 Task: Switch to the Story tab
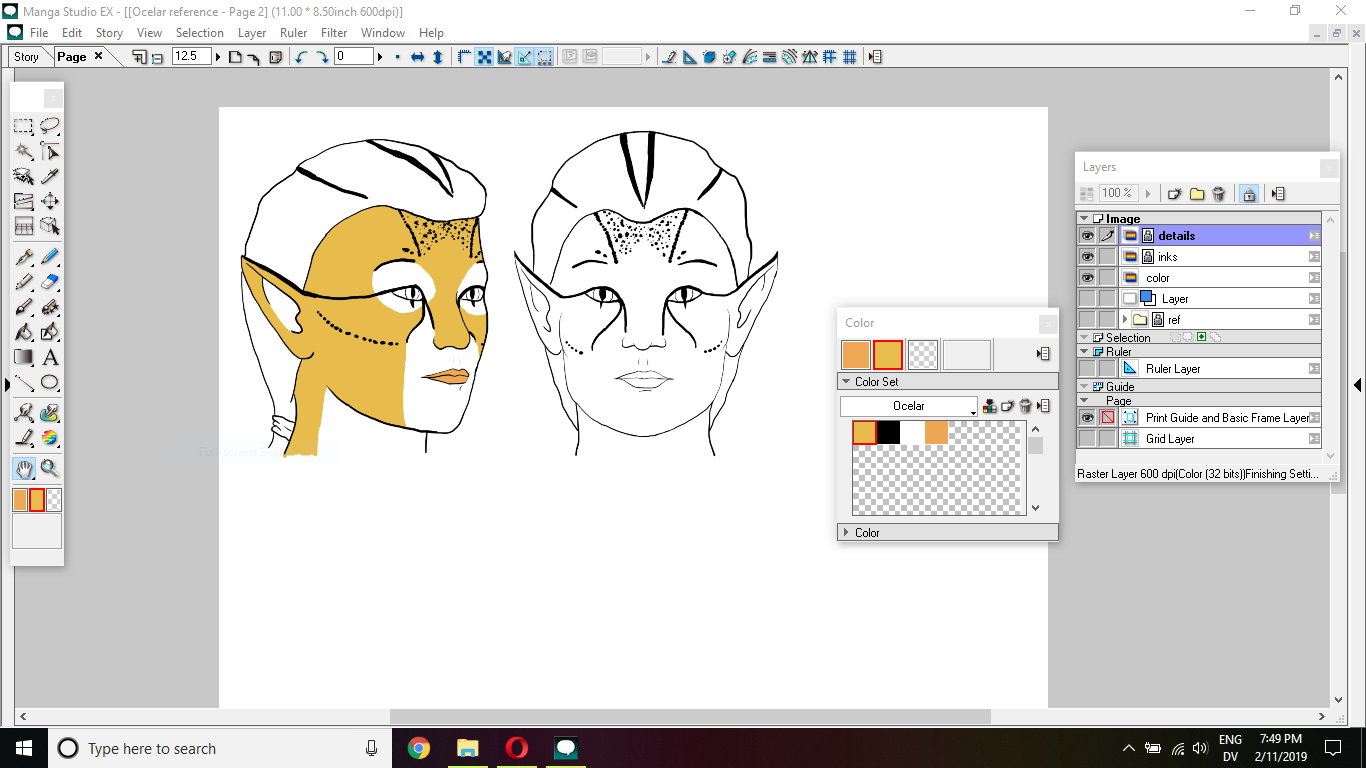[x=27, y=57]
